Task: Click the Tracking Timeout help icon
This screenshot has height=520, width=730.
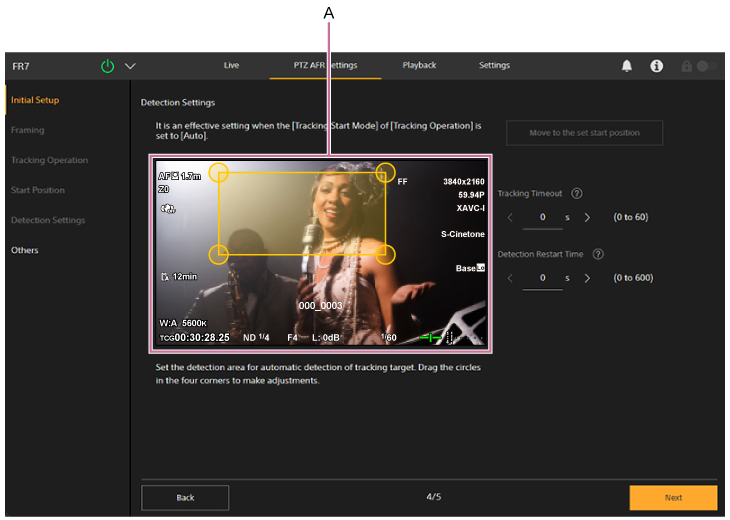Action: 577,193
